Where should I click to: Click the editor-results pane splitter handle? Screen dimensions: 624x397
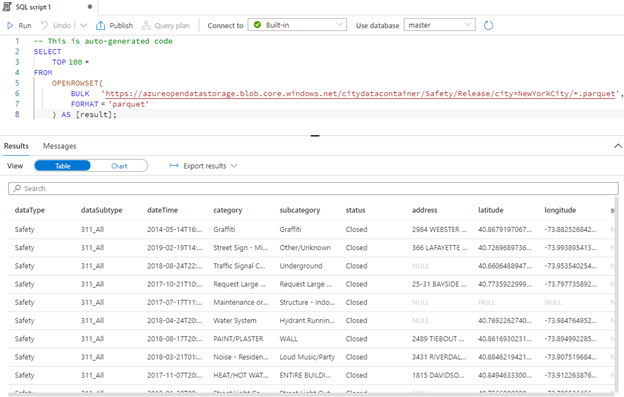pyautogui.click(x=315, y=136)
